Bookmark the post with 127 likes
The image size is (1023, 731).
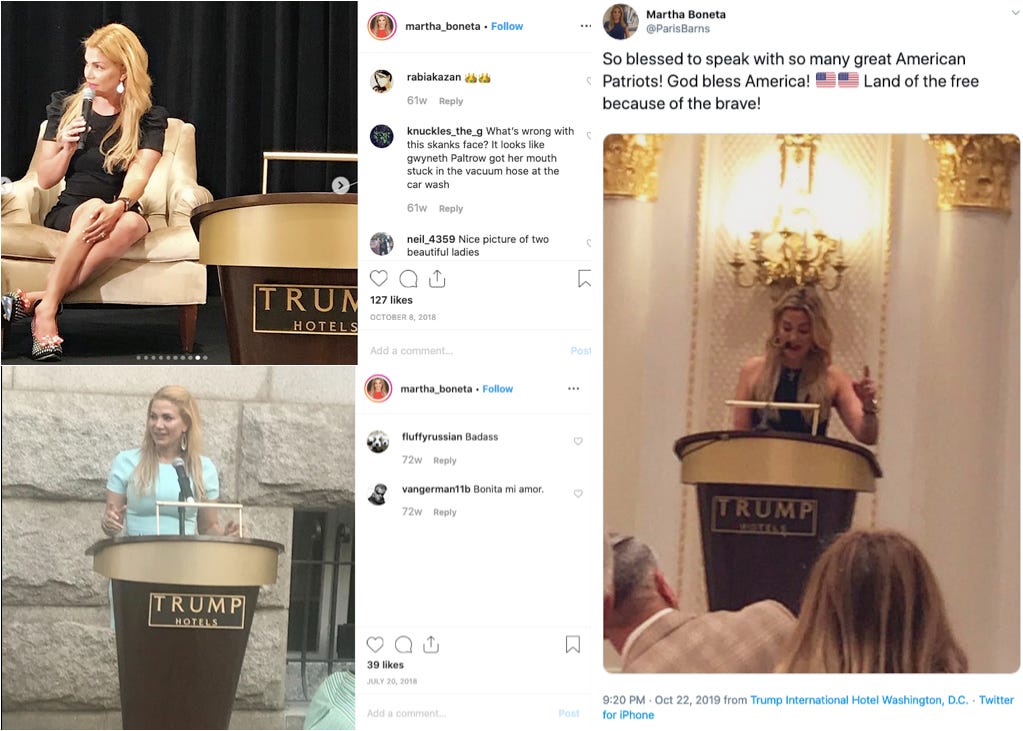[584, 279]
